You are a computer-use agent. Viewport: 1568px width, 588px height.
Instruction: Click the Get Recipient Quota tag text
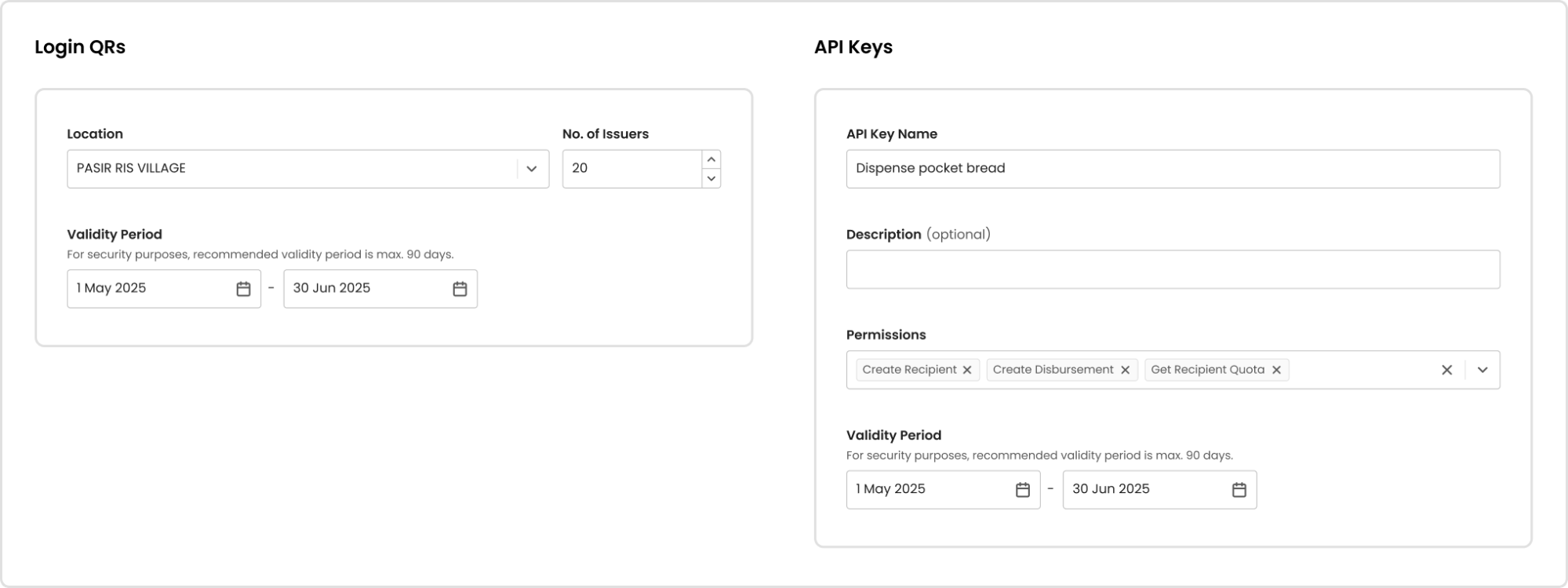pyautogui.click(x=1207, y=370)
